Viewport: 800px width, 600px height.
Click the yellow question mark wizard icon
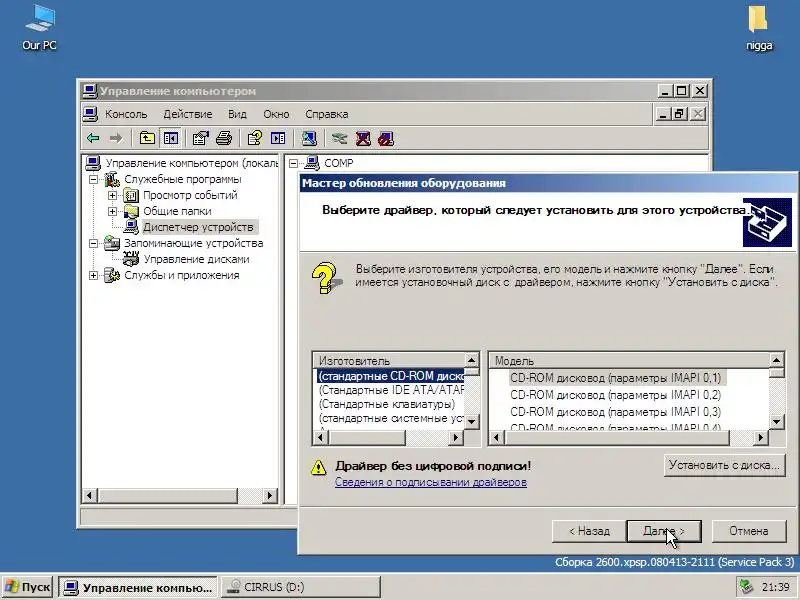[x=326, y=278]
